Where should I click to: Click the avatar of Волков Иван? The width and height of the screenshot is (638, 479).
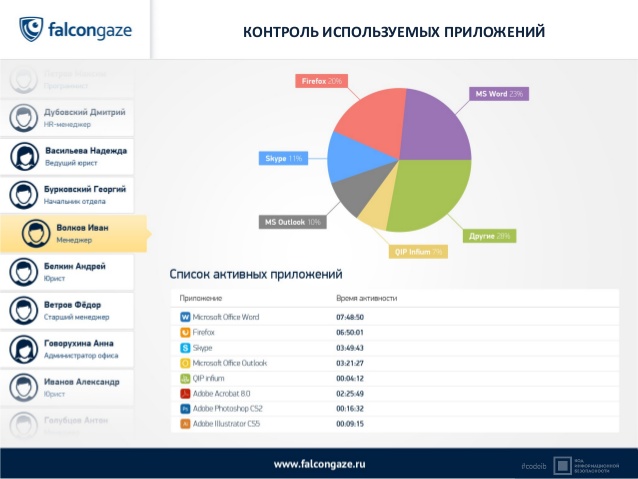click(36, 234)
